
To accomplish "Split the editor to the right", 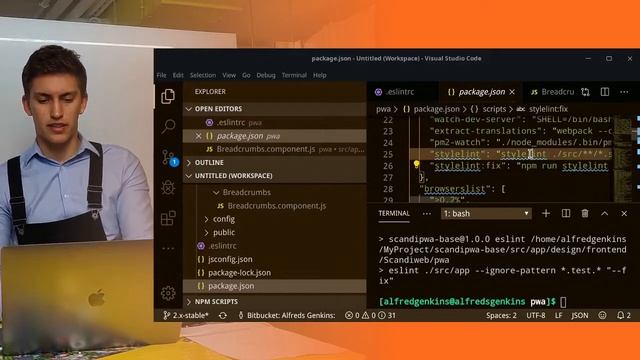I will click(x=605, y=92).
